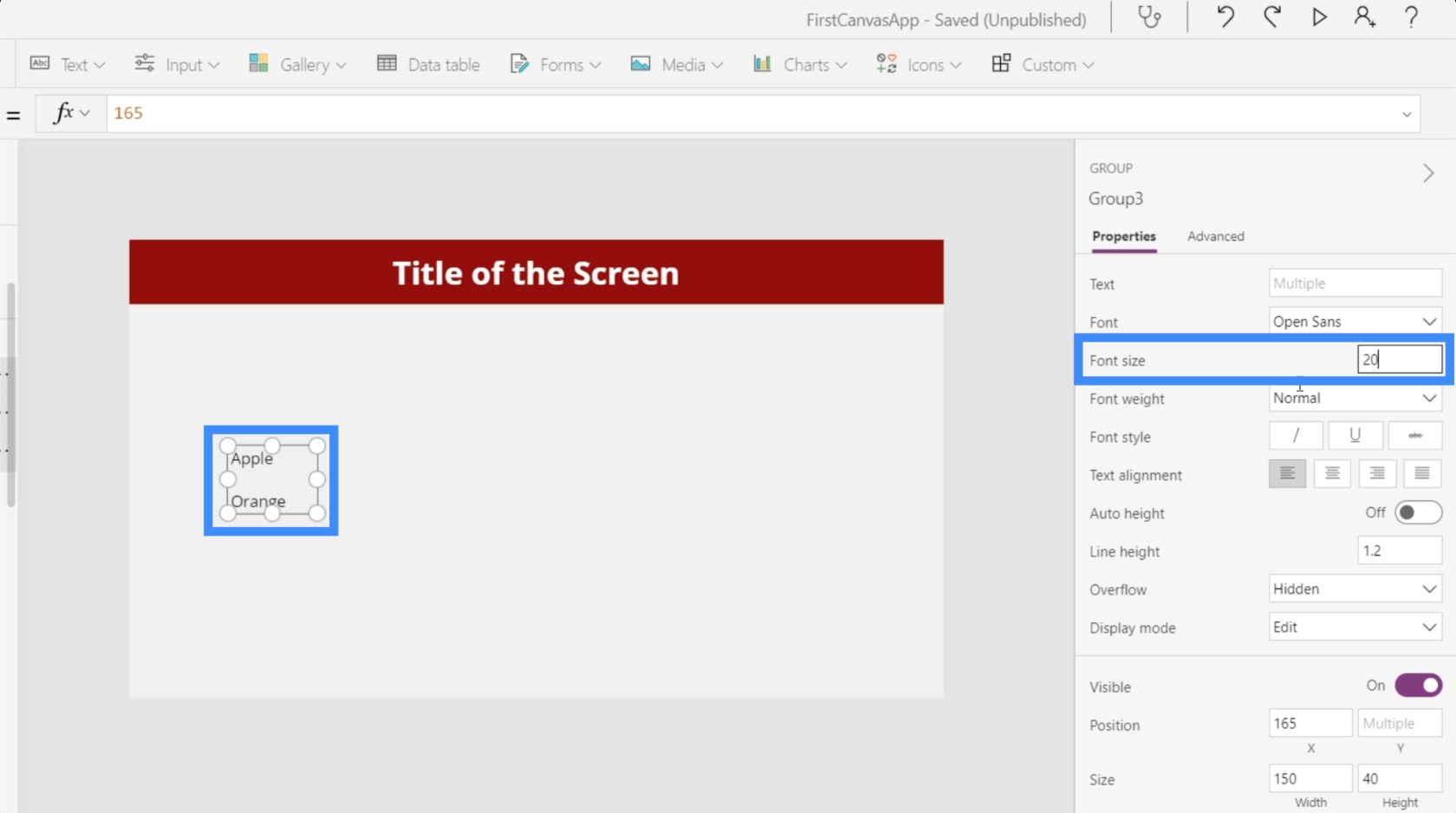1456x813 pixels.
Task: Collapse the properties pane arrow
Action: click(x=1428, y=173)
